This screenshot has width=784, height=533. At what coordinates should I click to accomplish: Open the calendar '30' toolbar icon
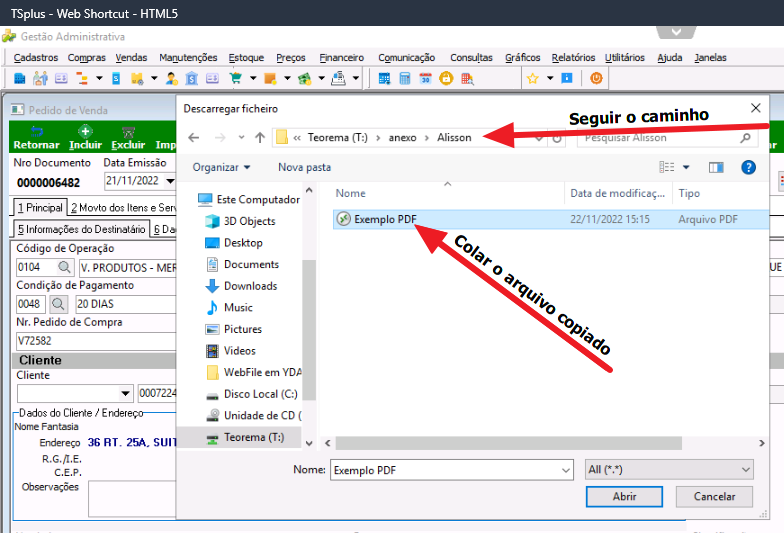point(426,78)
